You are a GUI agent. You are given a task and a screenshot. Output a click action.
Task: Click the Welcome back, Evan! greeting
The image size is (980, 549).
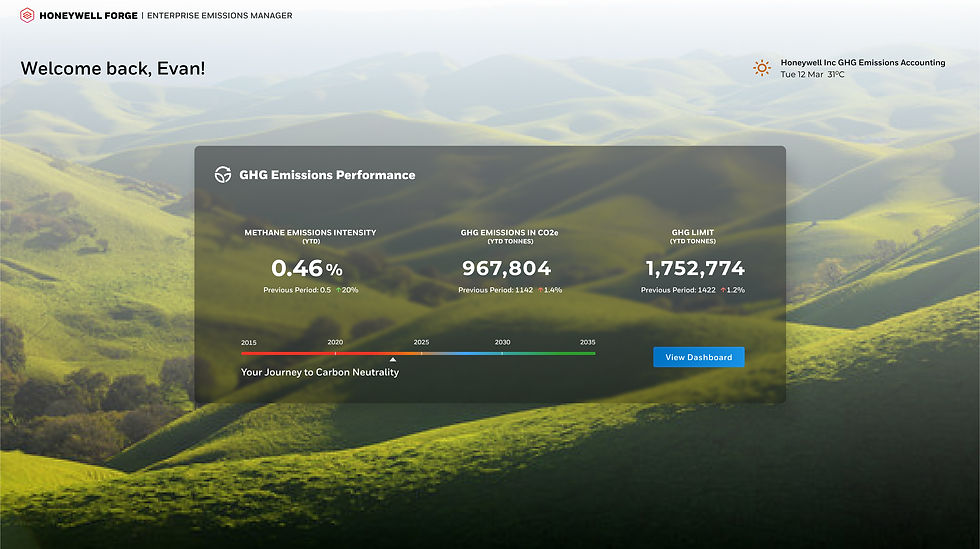(113, 68)
